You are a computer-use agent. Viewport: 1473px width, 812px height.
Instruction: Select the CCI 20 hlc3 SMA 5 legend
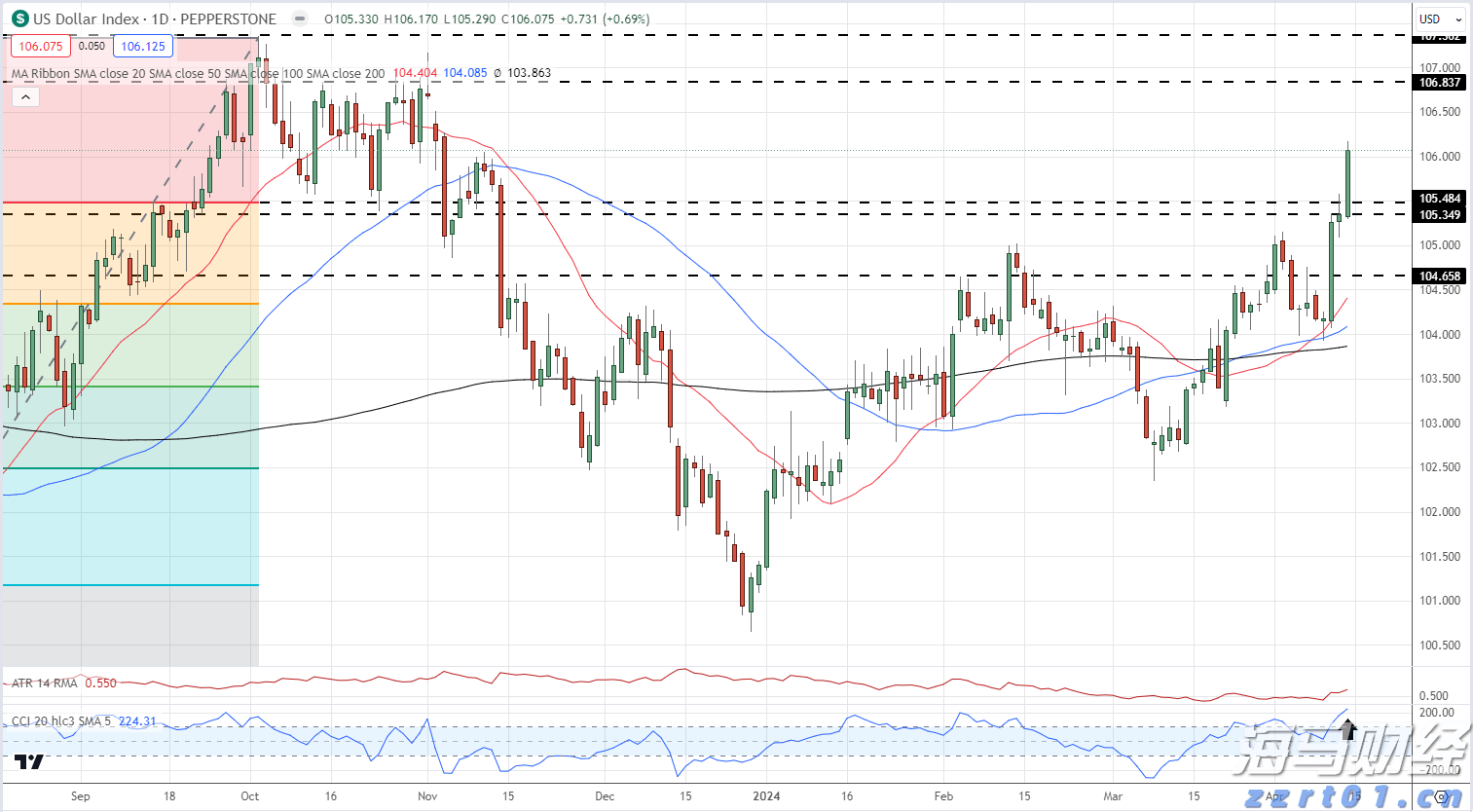[62, 721]
